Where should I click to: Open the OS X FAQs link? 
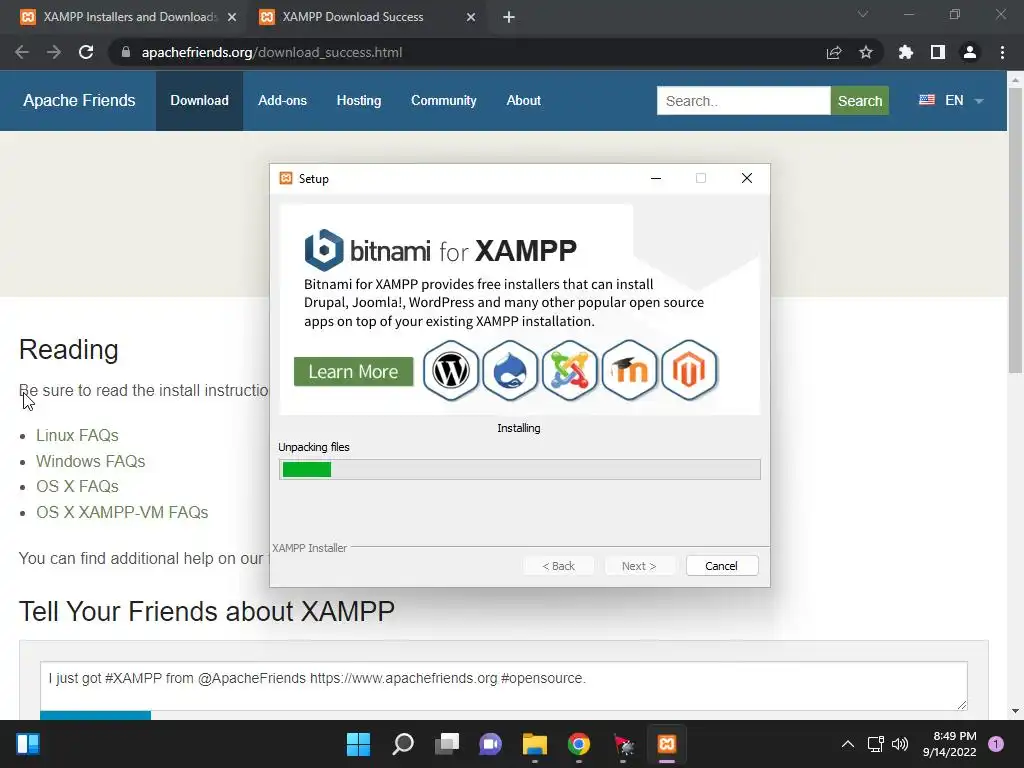click(77, 487)
